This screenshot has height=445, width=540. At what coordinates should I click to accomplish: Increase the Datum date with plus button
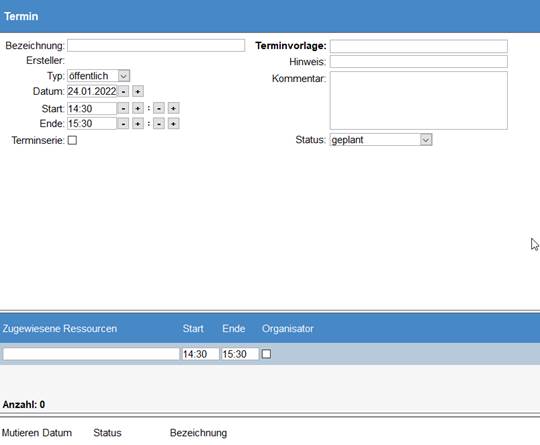point(138,92)
